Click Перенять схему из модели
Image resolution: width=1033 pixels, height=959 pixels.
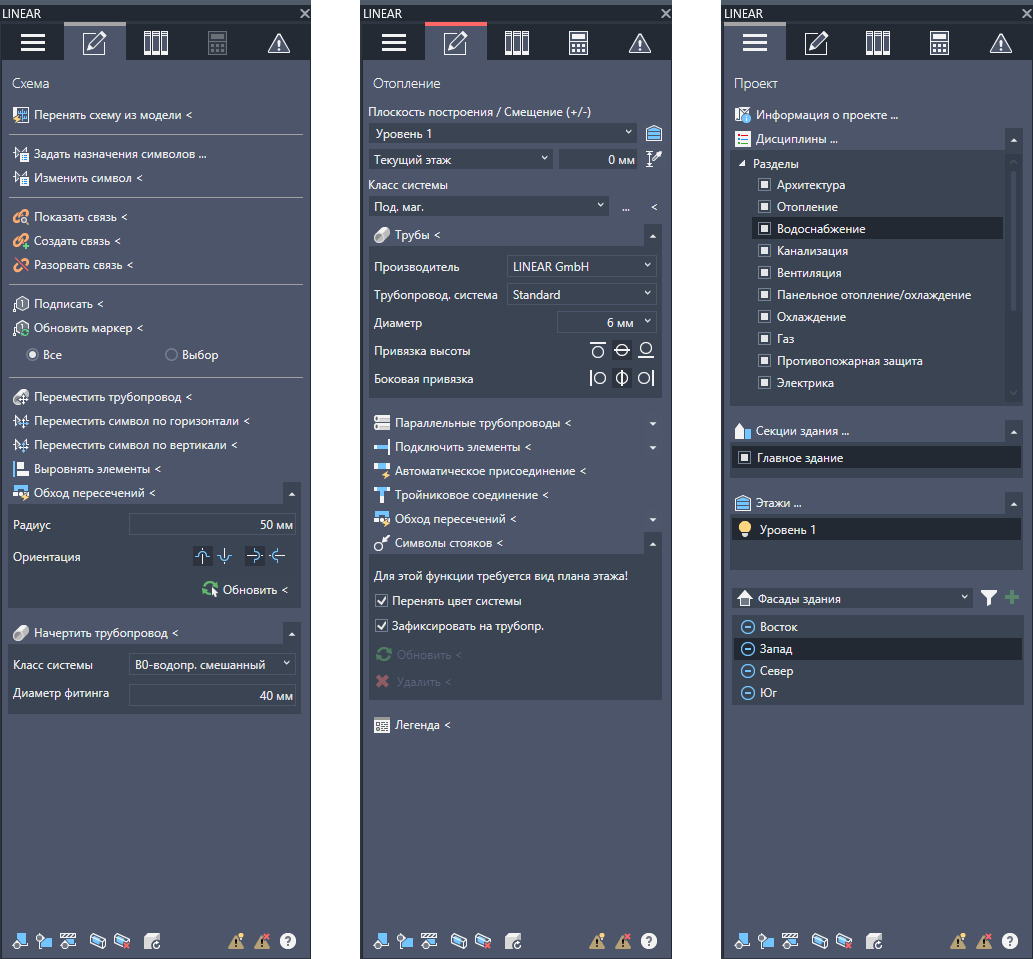pyautogui.click(x=112, y=115)
